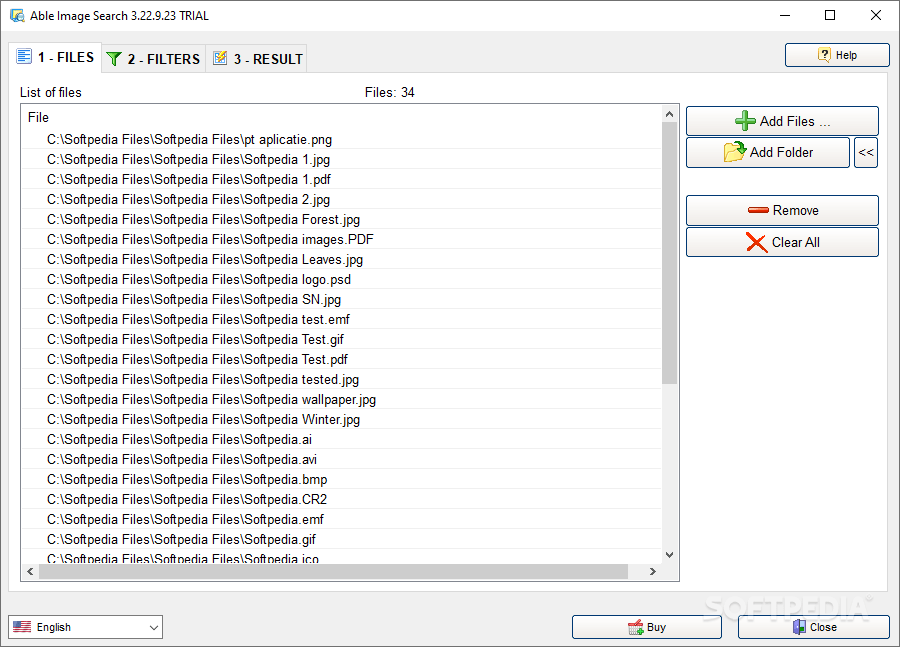Image resolution: width=900 pixels, height=647 pixels.
Task: Select the Softpedia.ai row
Action: (x=342, y=440)
